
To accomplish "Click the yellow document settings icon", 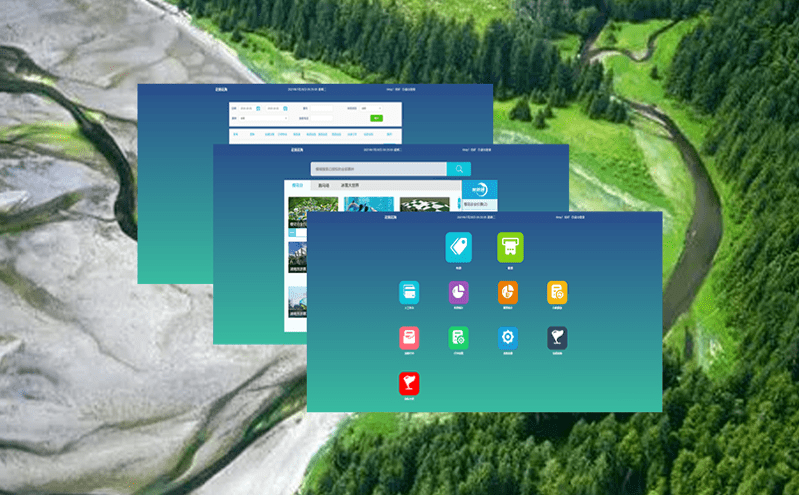I will point(557,292).
